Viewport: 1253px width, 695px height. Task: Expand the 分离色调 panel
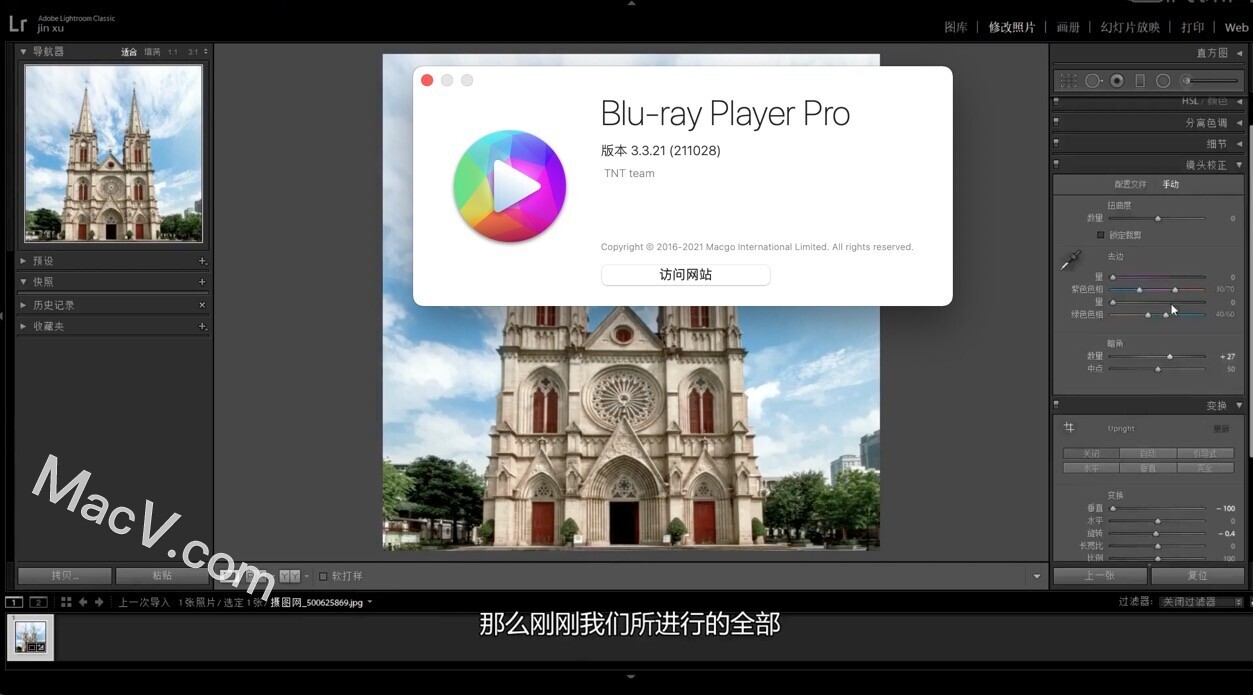pyautogui.click(x=1239, y=123)
